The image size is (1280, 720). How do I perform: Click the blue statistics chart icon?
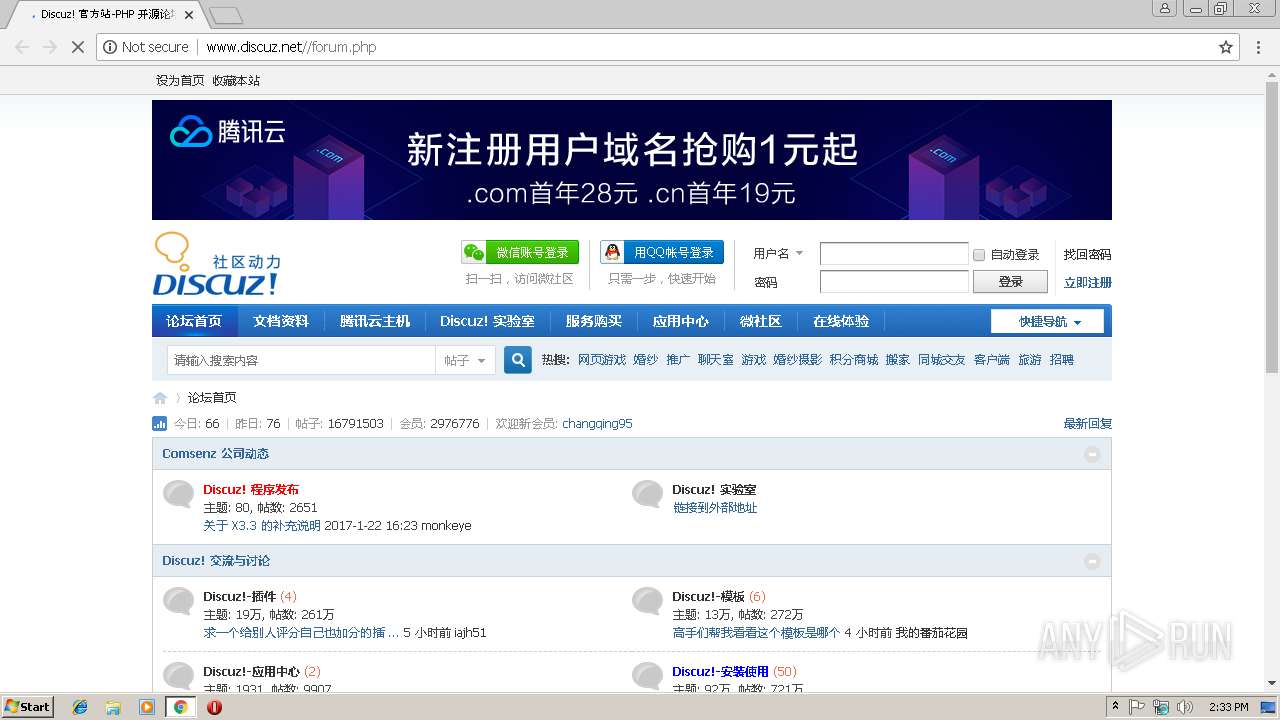pyautogui.click(x=159, y=424)
